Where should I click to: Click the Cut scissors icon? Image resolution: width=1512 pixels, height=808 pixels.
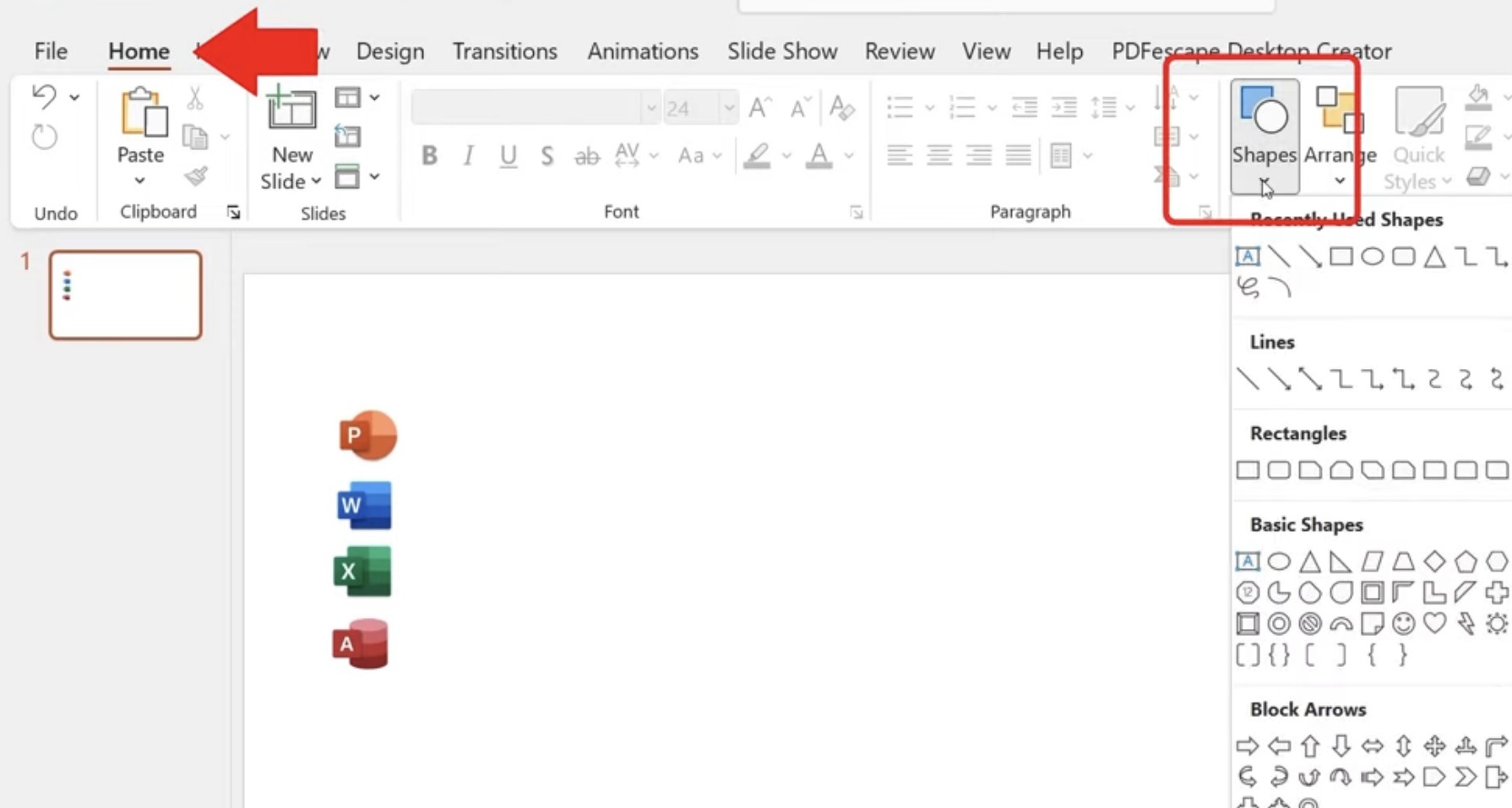tap(195, 98)
